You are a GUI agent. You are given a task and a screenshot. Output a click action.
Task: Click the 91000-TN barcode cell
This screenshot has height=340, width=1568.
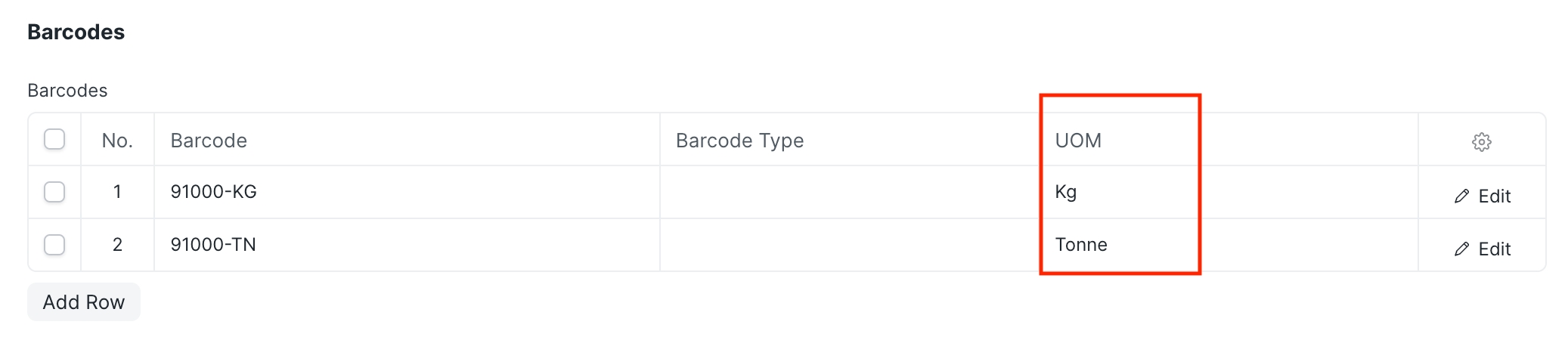coord(214,245)
